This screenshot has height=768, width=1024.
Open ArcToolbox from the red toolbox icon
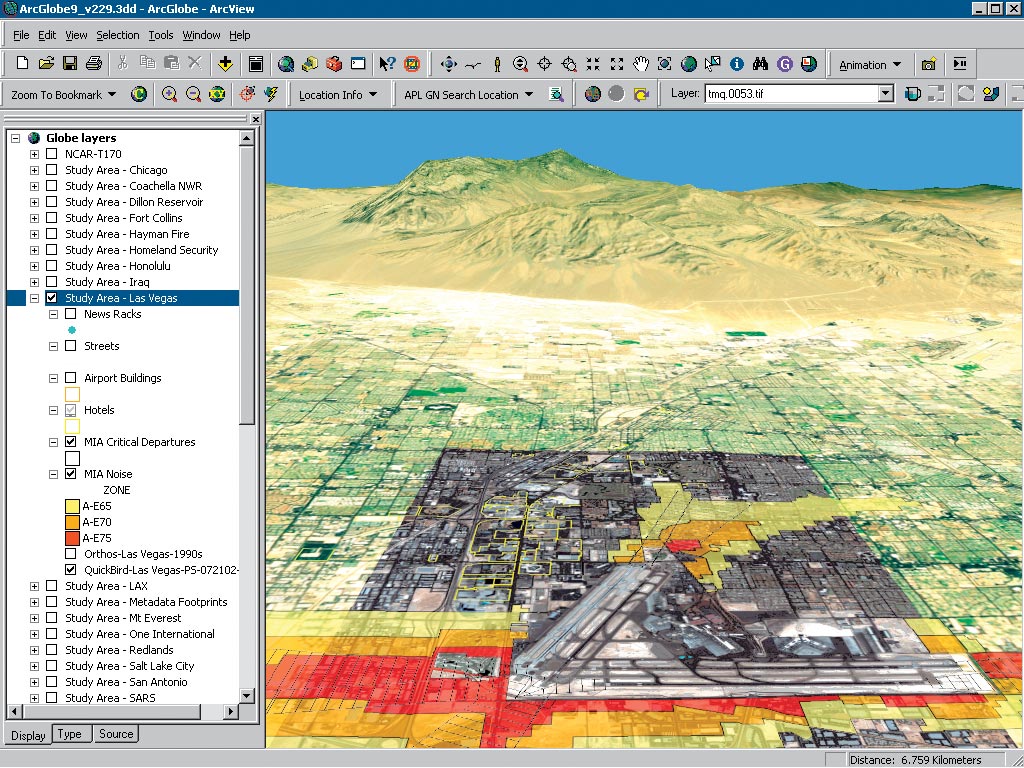pyautogui.click(x=334, y=64)
